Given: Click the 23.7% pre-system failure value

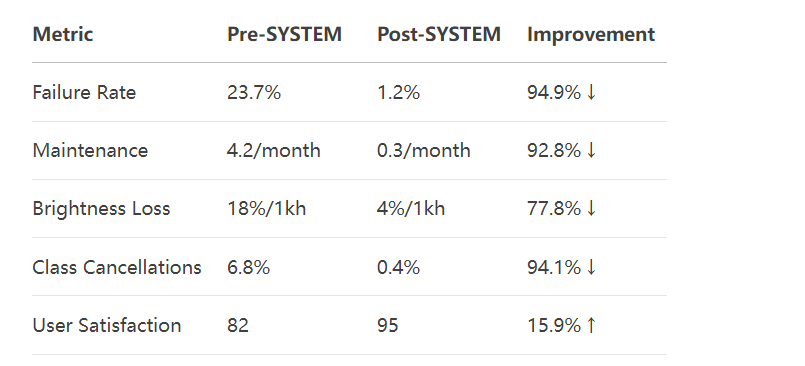Looking at the screenshot, I should [254, 93].
